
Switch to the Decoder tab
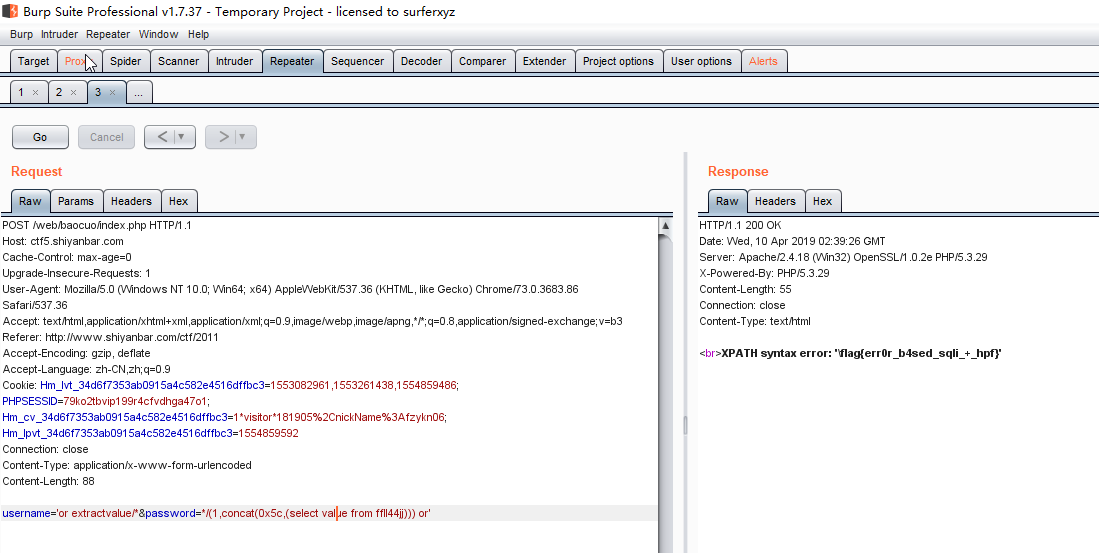pyautogui.click(x=421, y=61)
